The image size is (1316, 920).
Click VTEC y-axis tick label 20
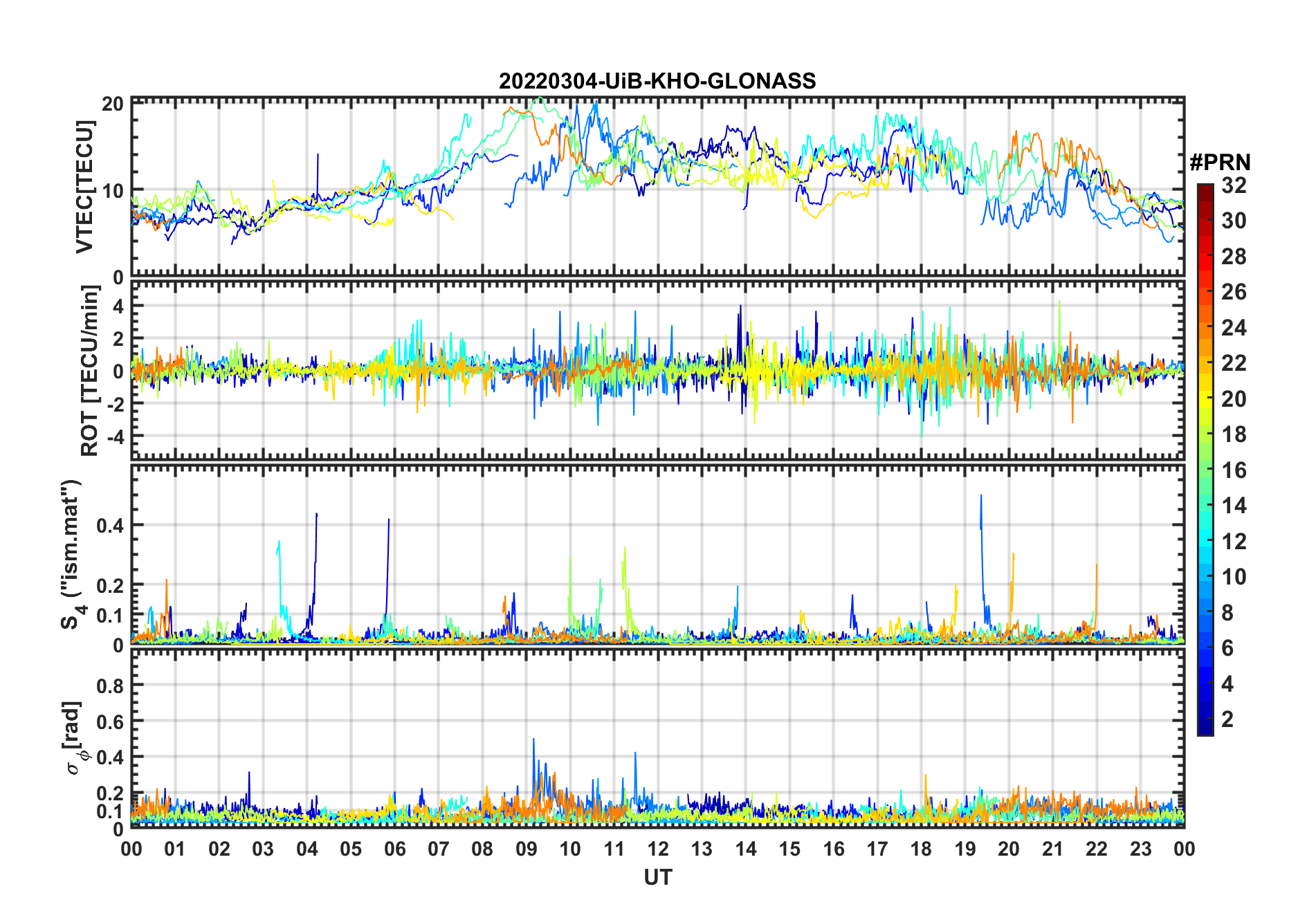pyautogui.click(x=113, y=104)
